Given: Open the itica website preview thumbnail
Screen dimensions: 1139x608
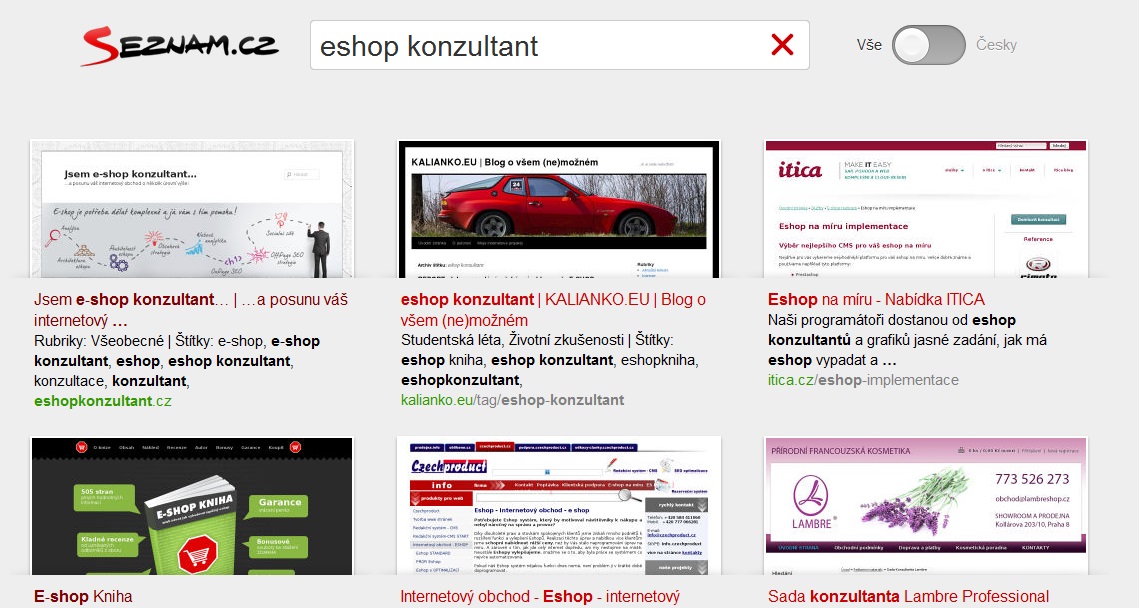Looking at the screenshot, I should tap(925, 209).
